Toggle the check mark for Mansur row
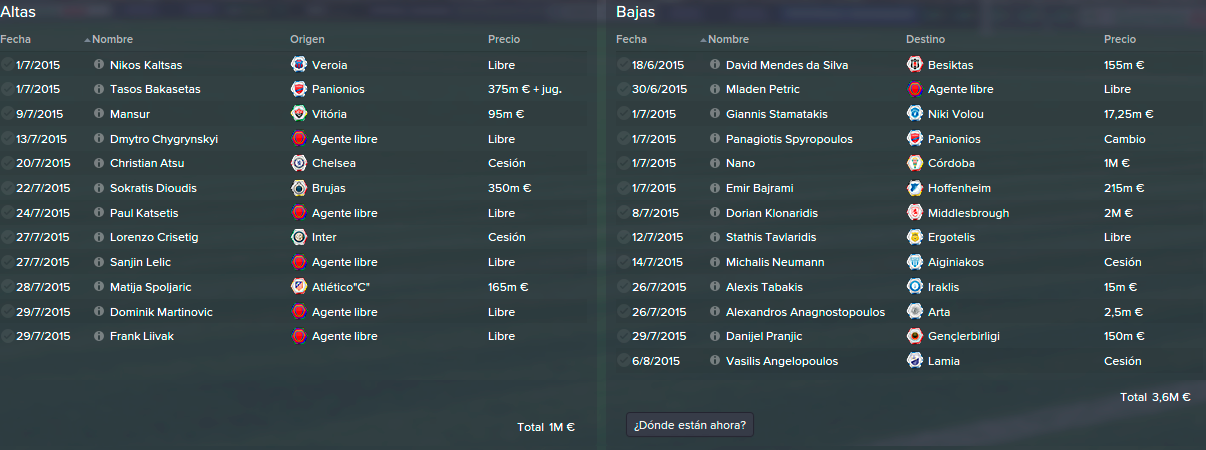The image size is (1206, 450). pos(8,114)
